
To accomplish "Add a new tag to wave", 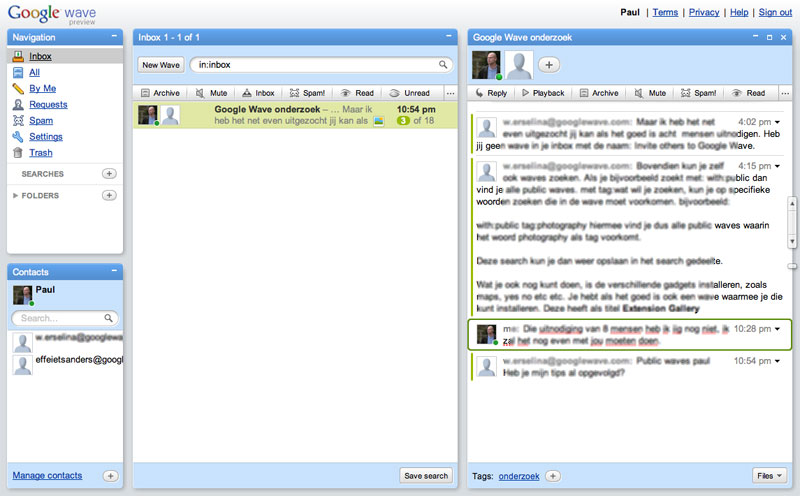I will pyautogui.click(x=553, y=476).
